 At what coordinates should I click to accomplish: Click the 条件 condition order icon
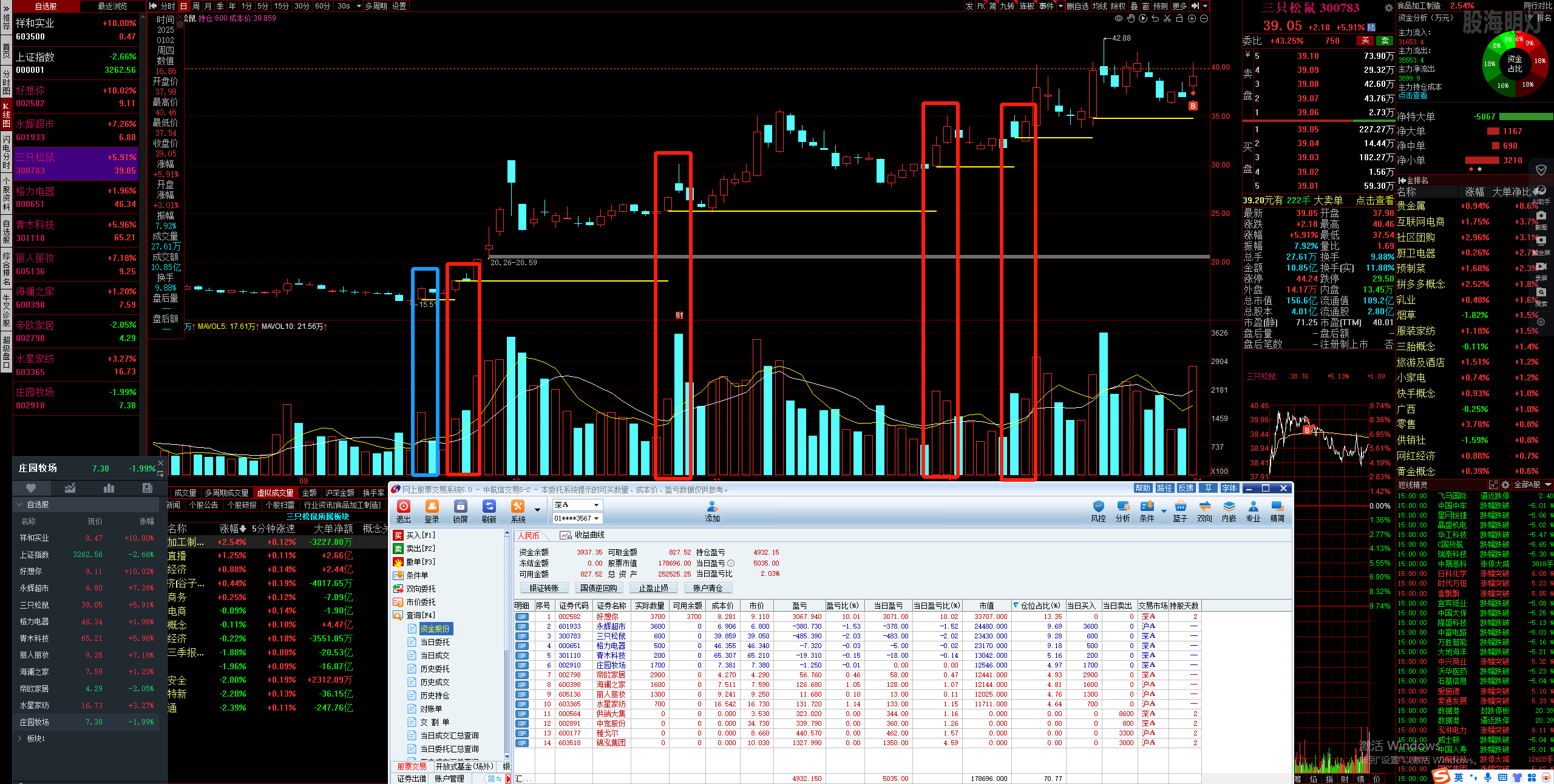pos(1147,511)
